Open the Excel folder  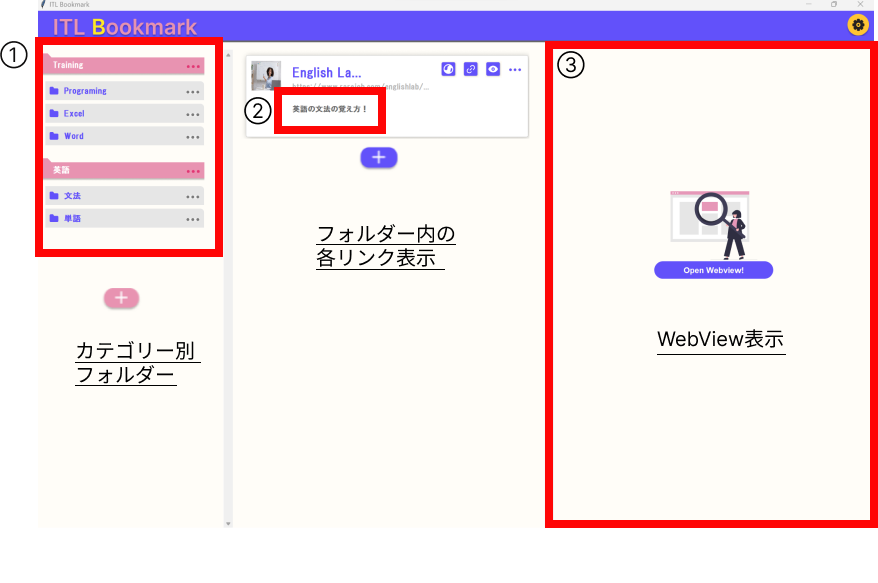pyautogui.click(x=124, y=113)
